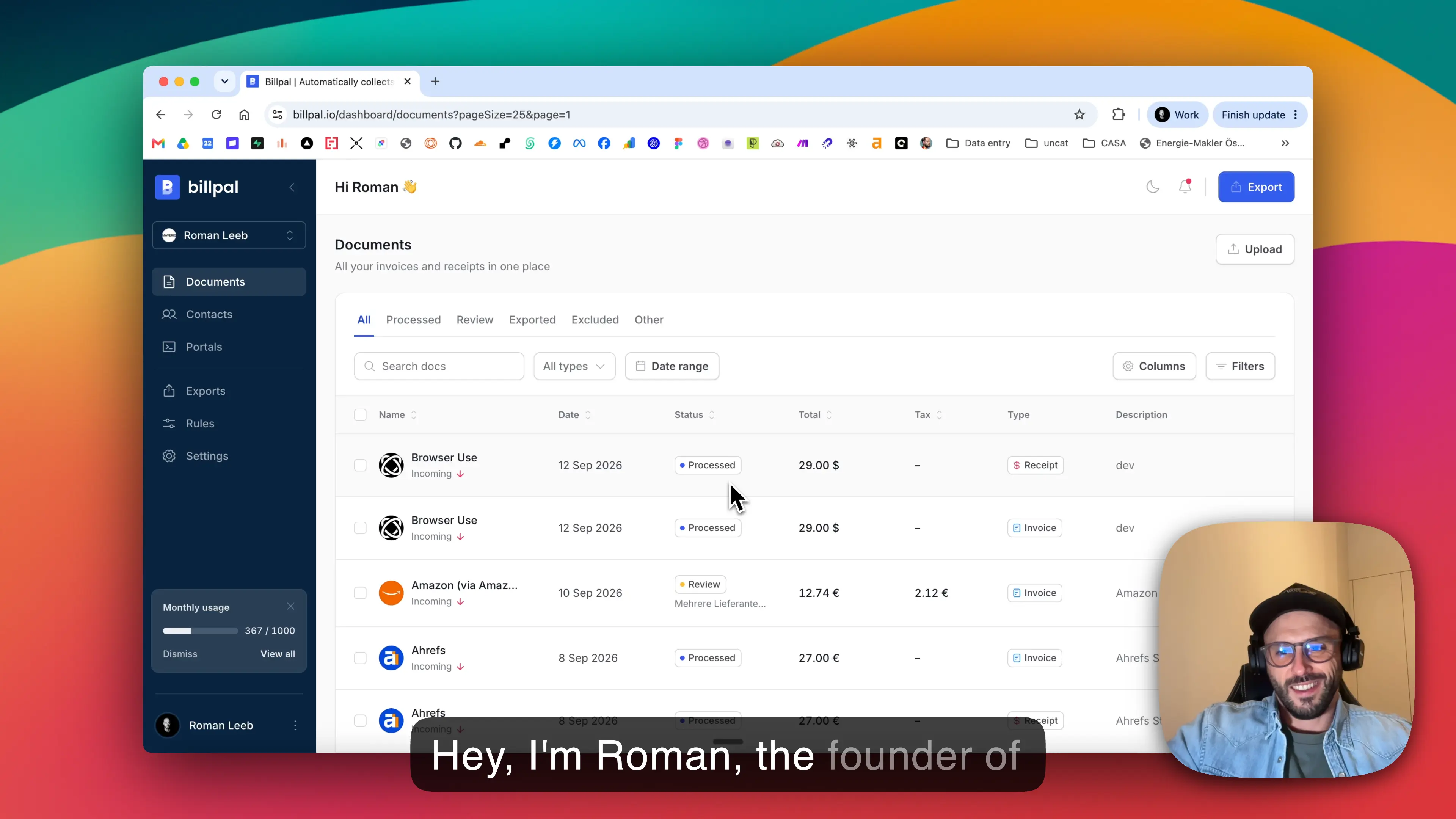Click the Upload button
The image size is (1456, 819).
1255,249
